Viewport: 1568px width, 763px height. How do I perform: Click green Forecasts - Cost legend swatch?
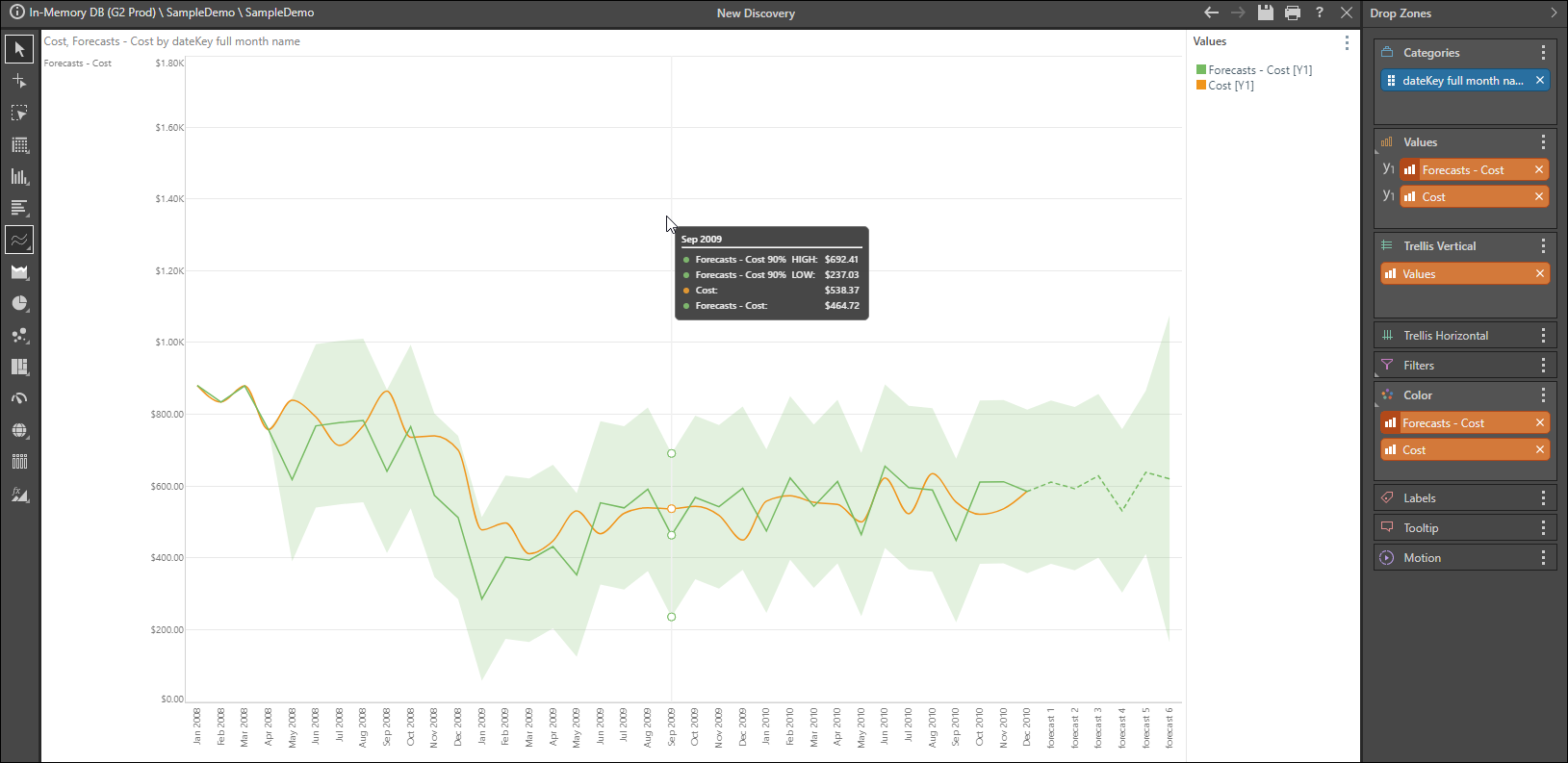click(x=1201, y=70)
